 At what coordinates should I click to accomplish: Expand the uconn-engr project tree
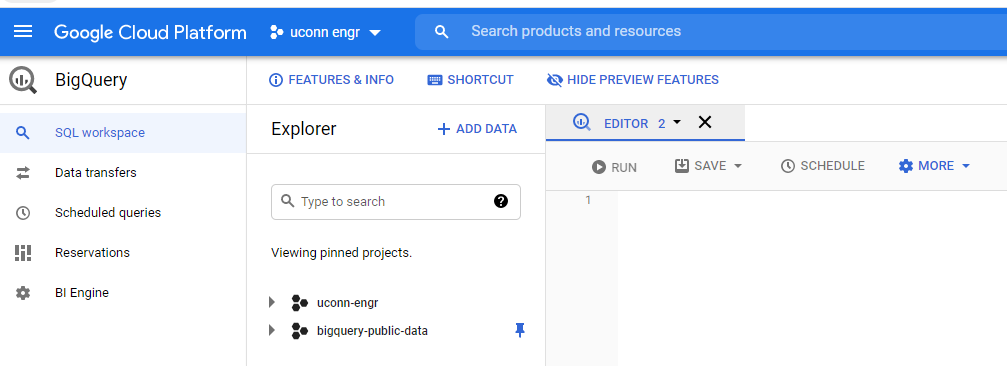(272, 302)
